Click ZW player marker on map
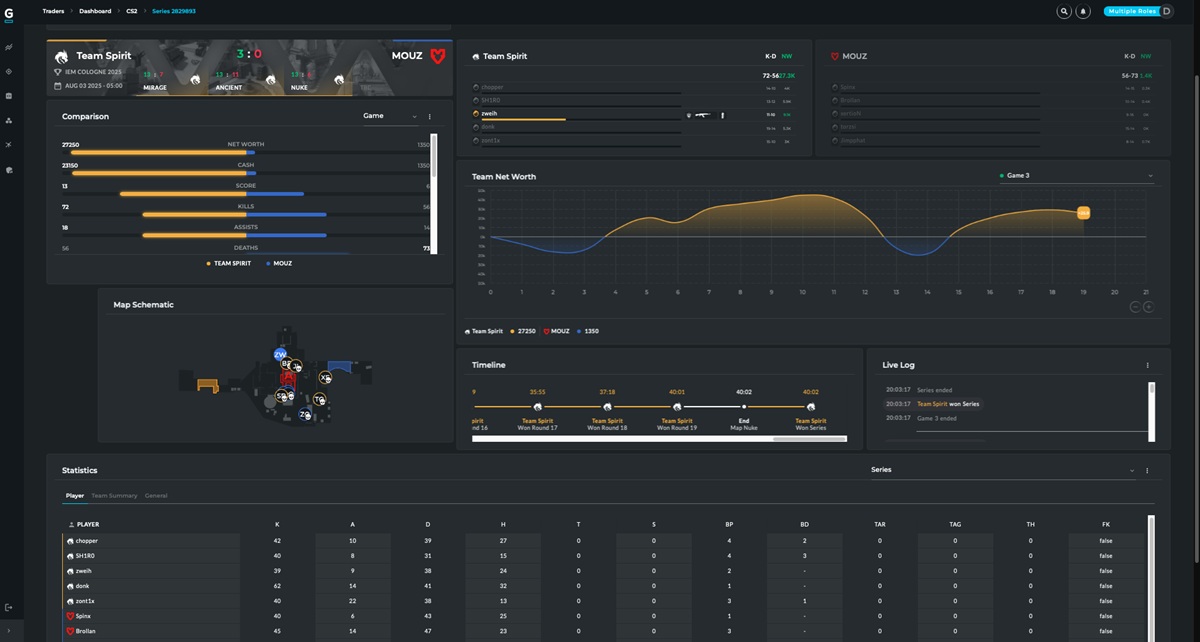 click(280, 355)
